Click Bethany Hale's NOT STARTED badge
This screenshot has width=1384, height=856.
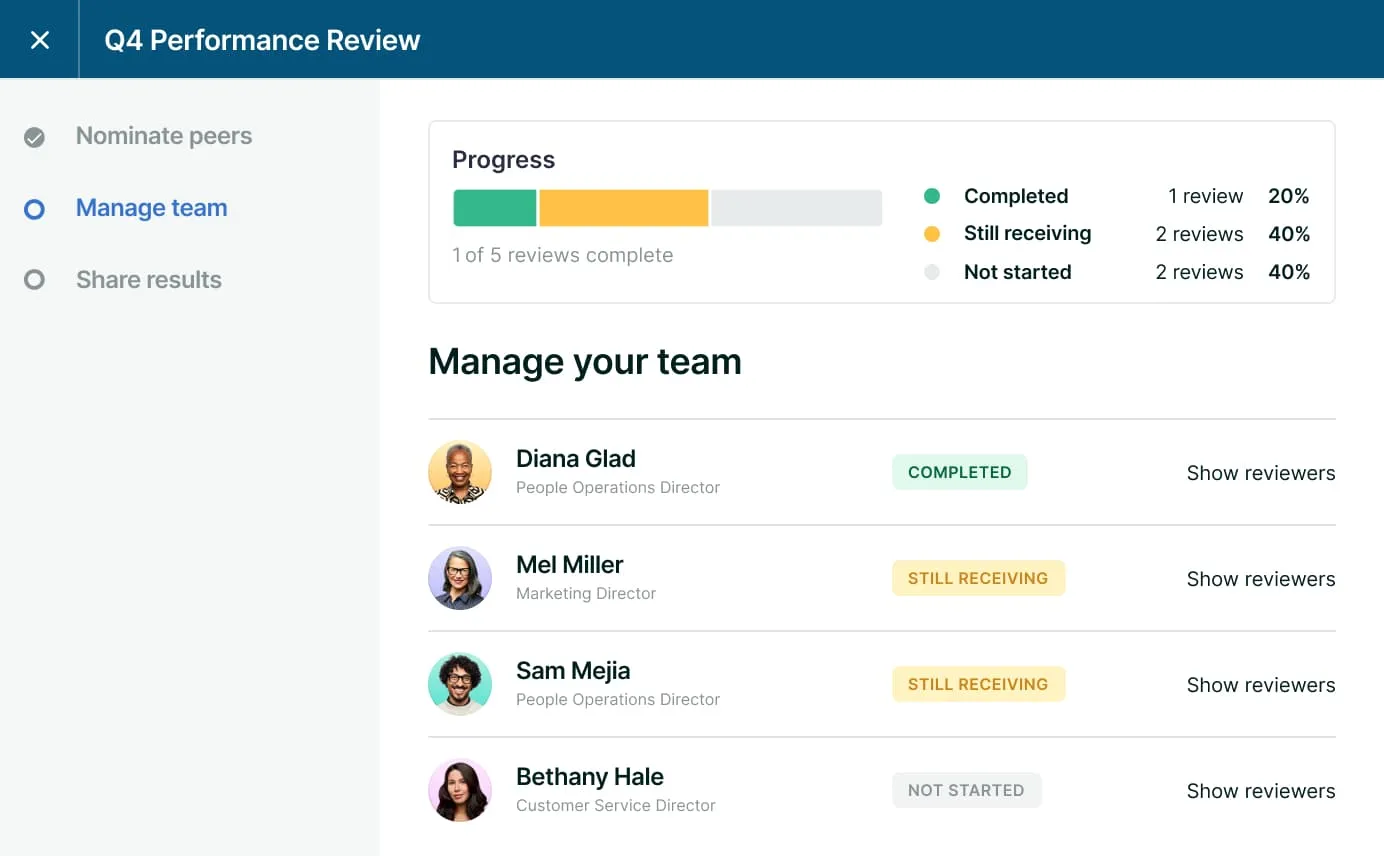[966, 789]
